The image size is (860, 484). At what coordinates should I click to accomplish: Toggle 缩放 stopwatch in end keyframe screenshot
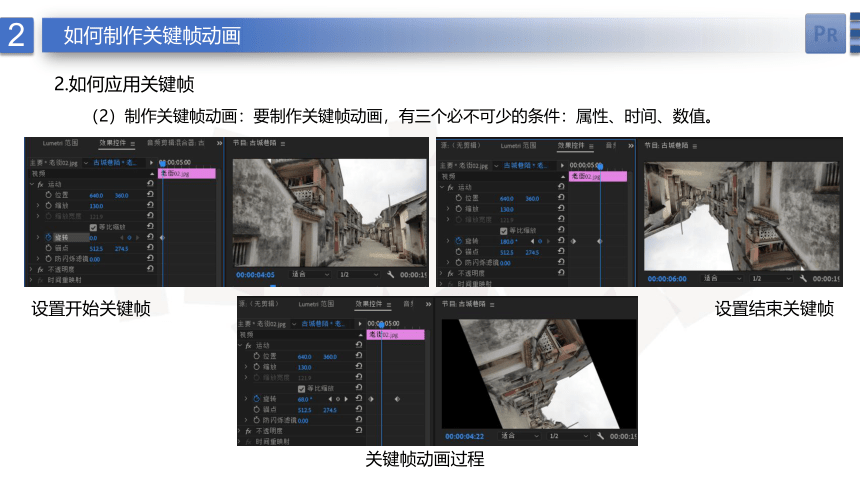(459, 209)
